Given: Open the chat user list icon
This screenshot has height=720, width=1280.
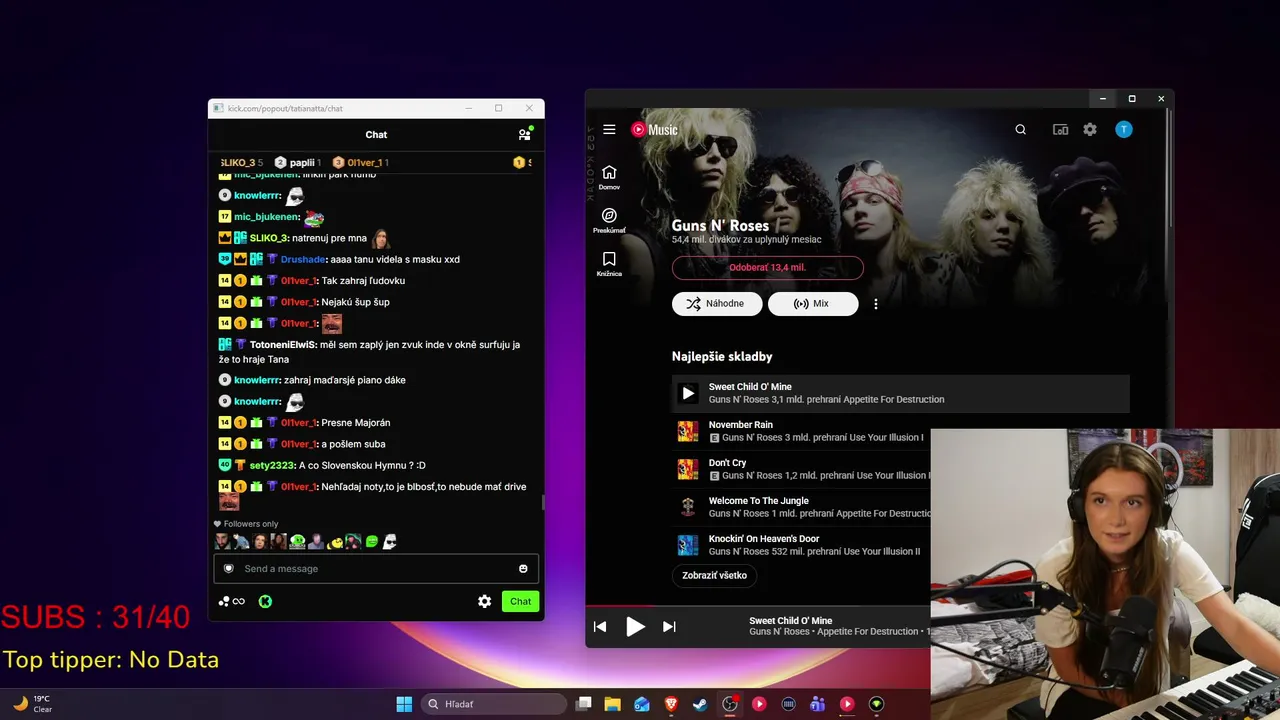Looking at the screenshot, I should (524, 134).
